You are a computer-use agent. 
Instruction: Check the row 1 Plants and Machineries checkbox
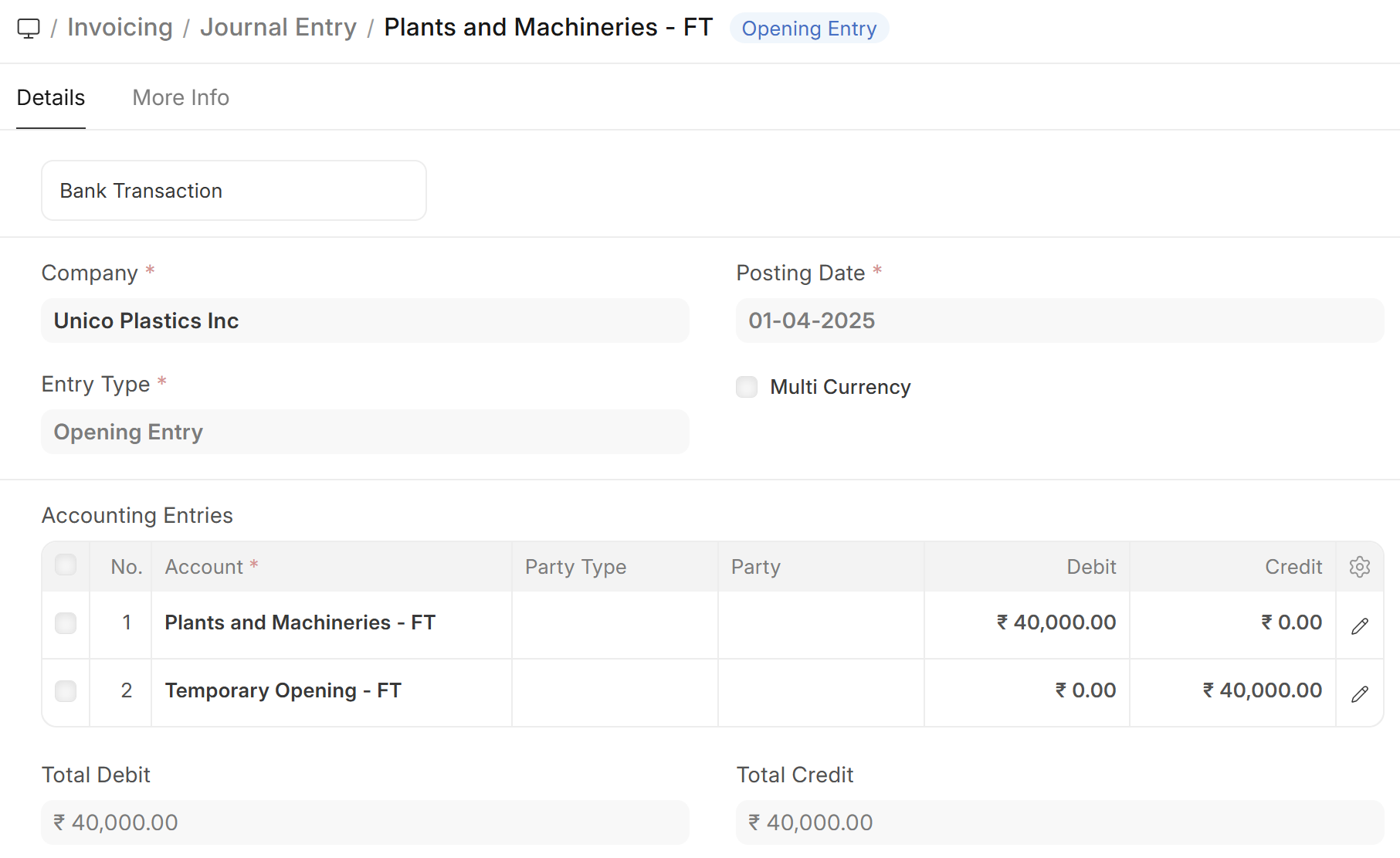click(x=66, y=623)
